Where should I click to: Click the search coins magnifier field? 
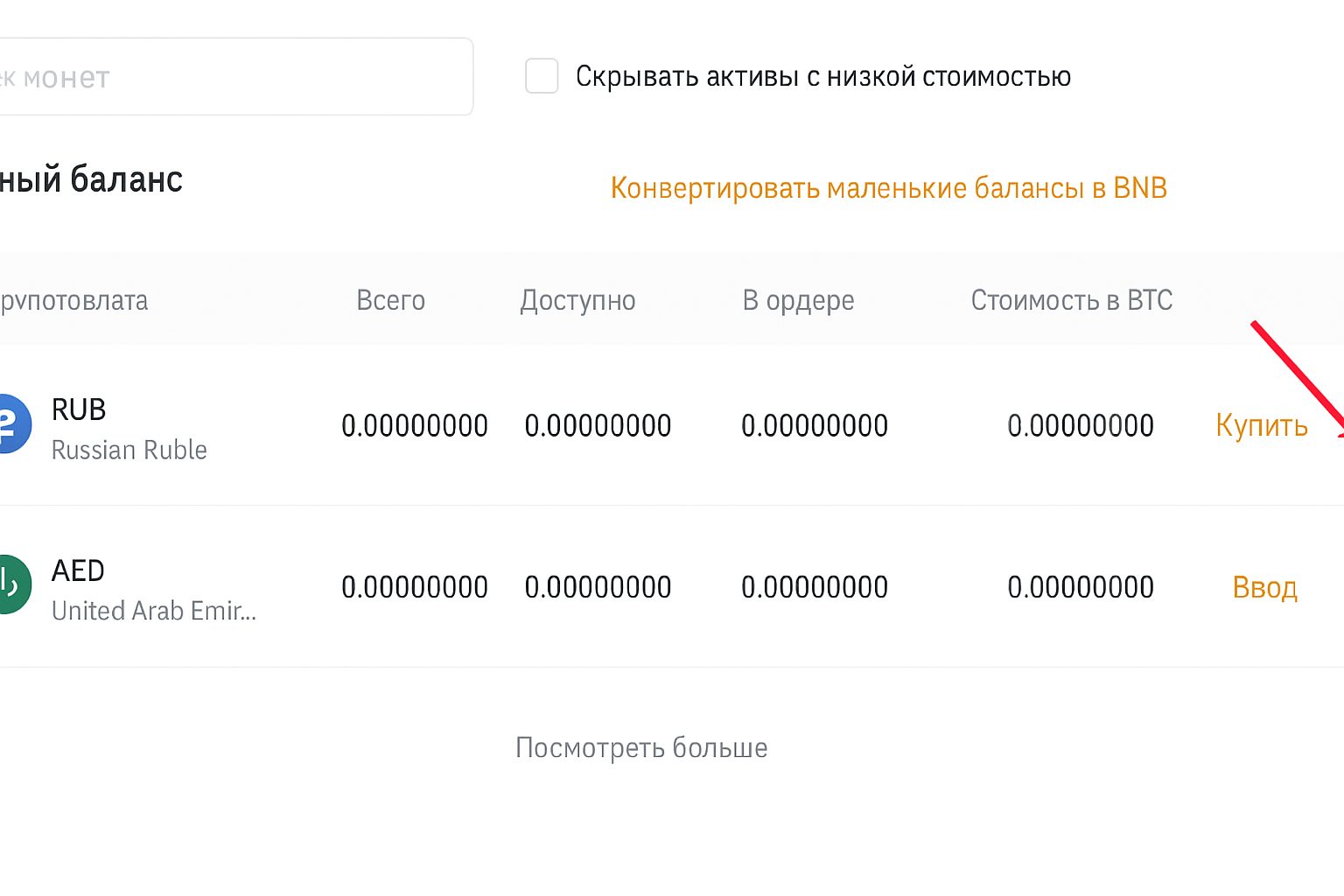(236, 76)
